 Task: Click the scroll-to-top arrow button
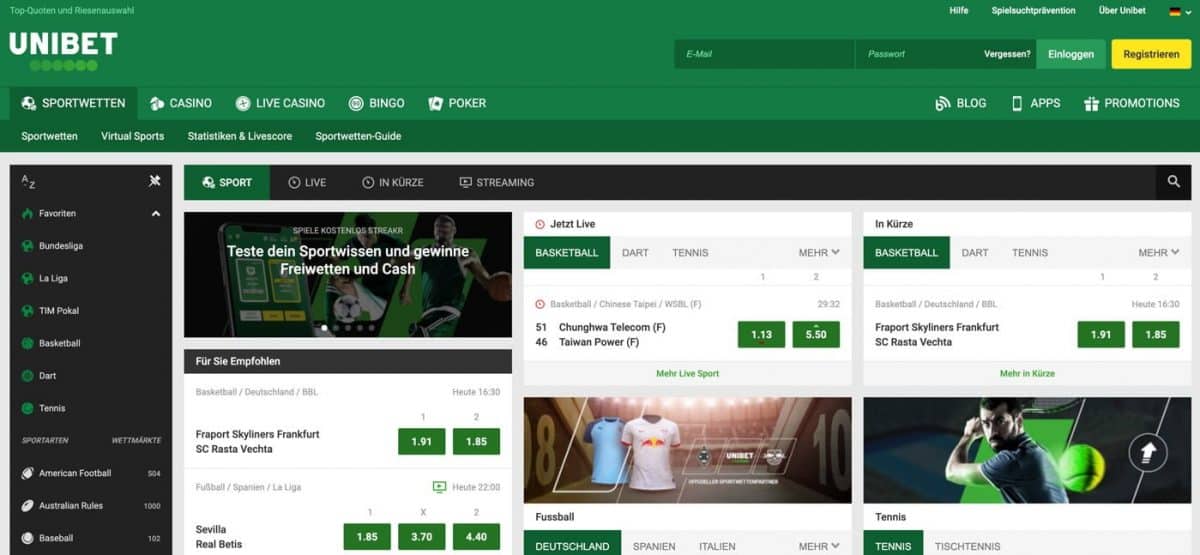pos(1148,454)
